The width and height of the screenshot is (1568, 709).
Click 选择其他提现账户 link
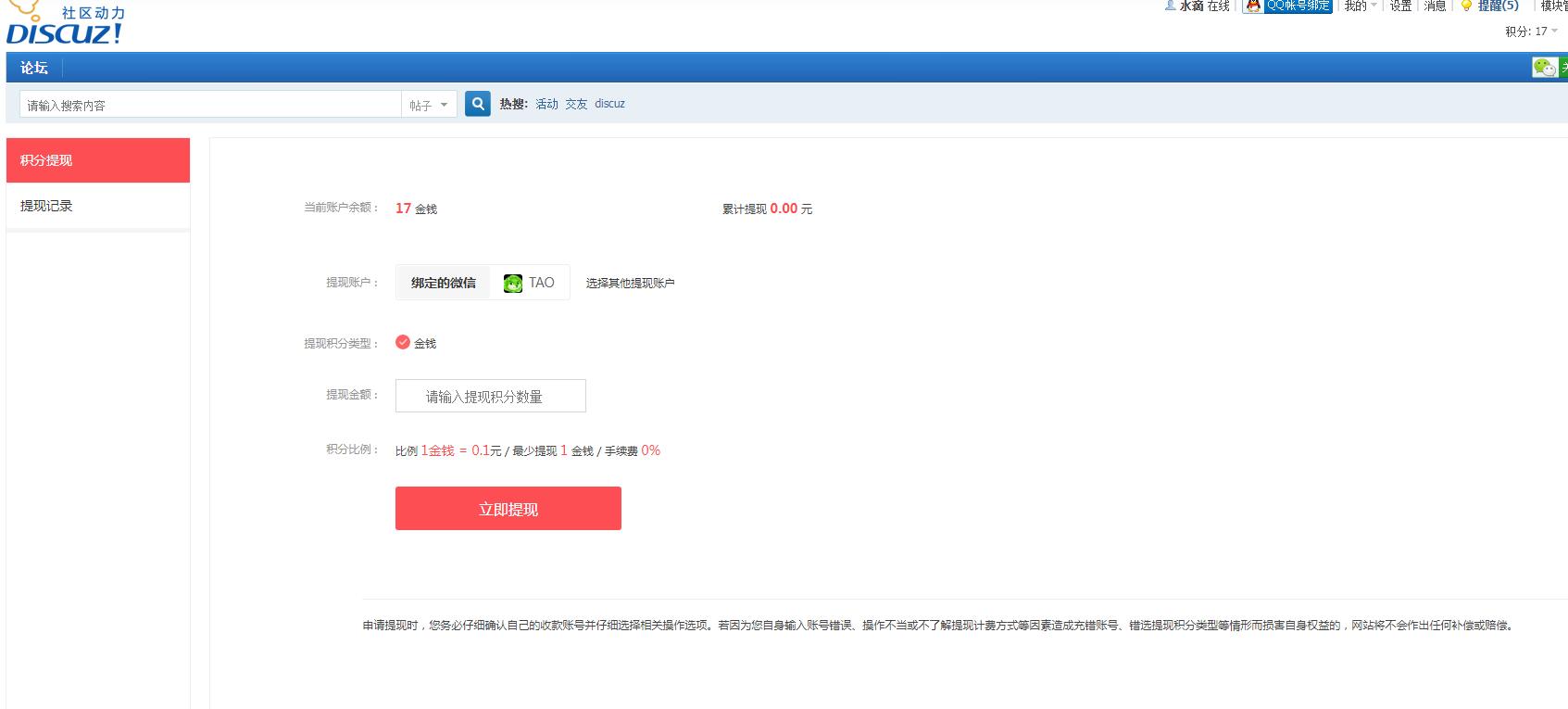click(630, 284)
